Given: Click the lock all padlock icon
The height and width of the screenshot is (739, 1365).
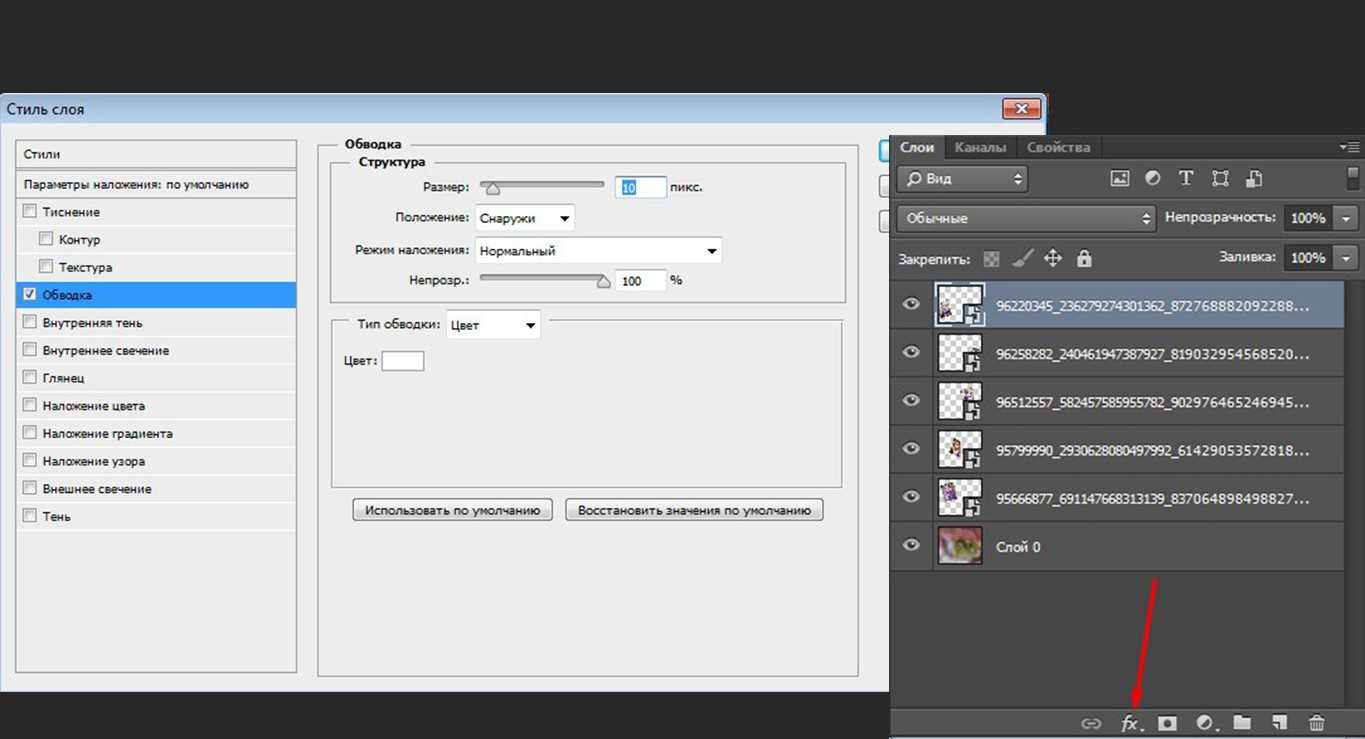Looking at the screenshot, I should point(1084,258).
